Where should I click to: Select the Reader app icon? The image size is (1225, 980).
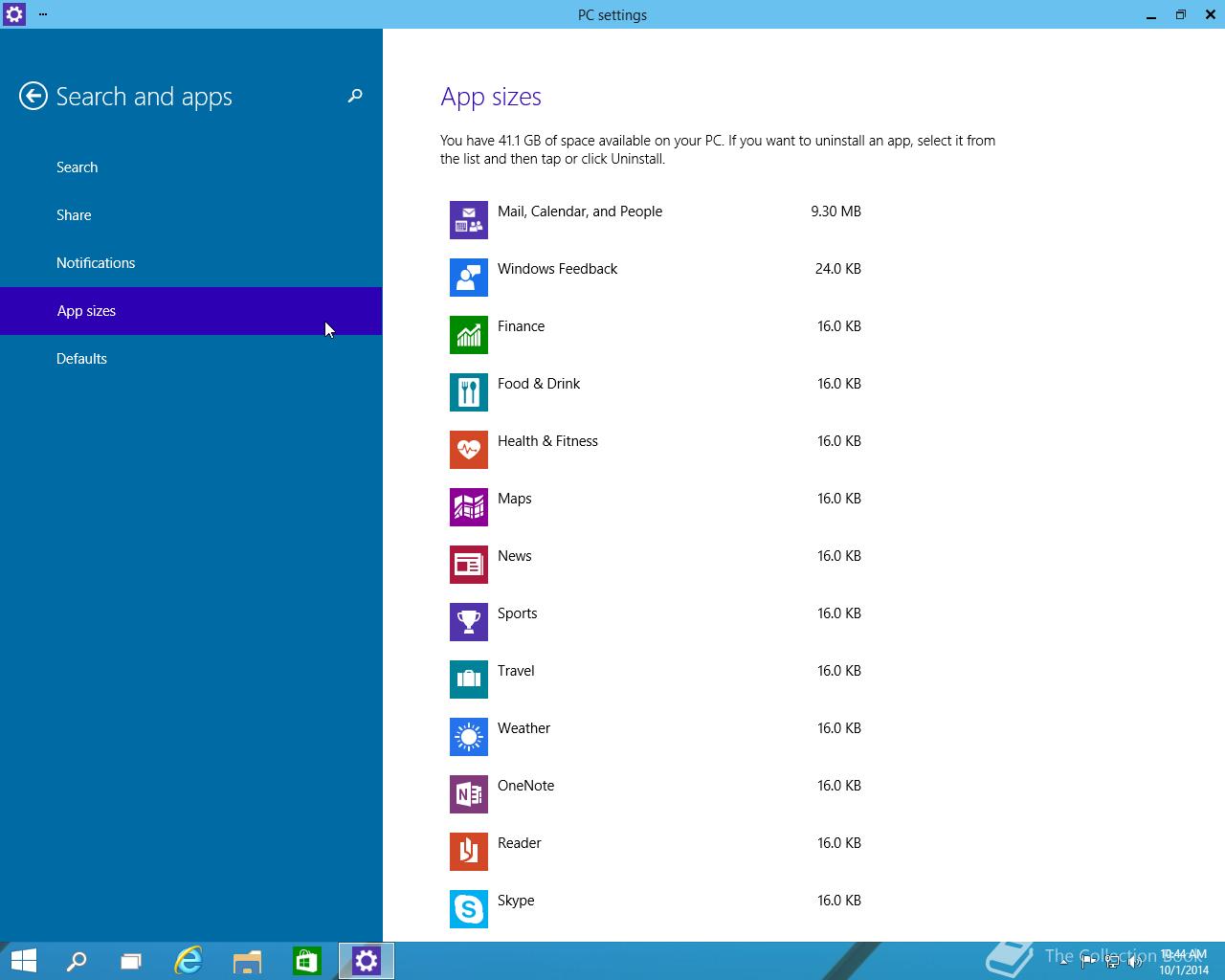point(469,852)
